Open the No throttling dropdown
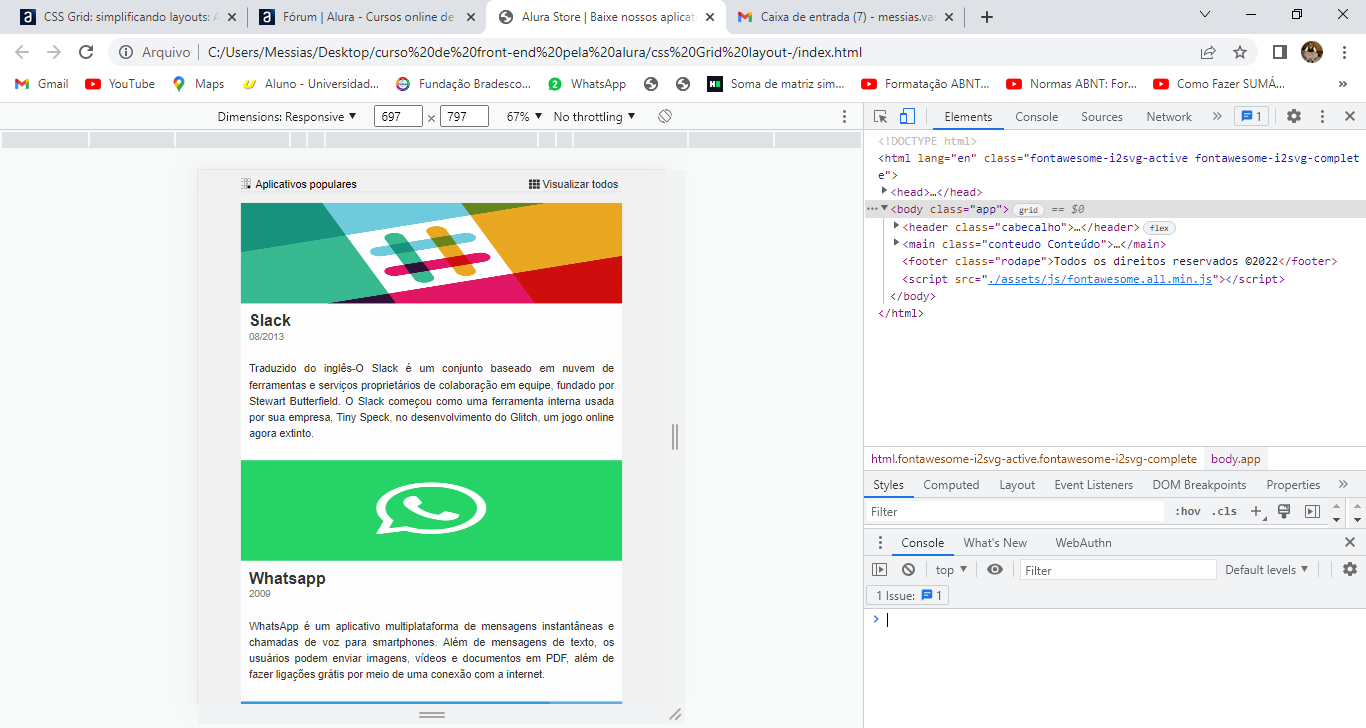Viewport: 1366px width, 728px height. 594,117
